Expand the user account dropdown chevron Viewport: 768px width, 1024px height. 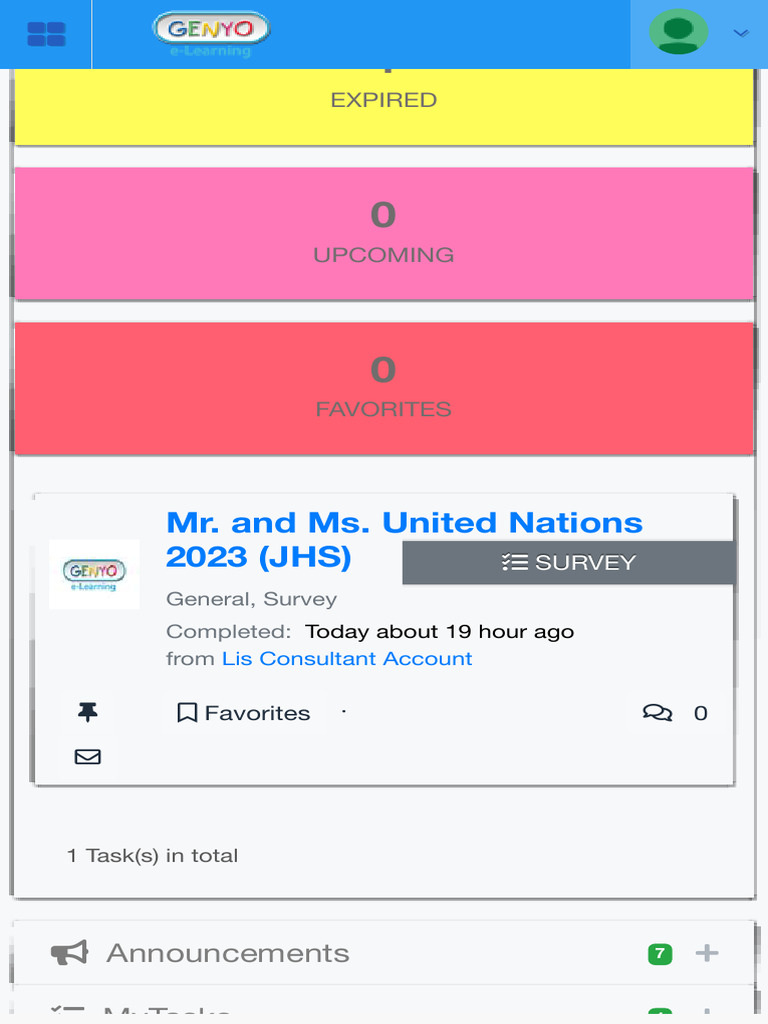(741, 33)
